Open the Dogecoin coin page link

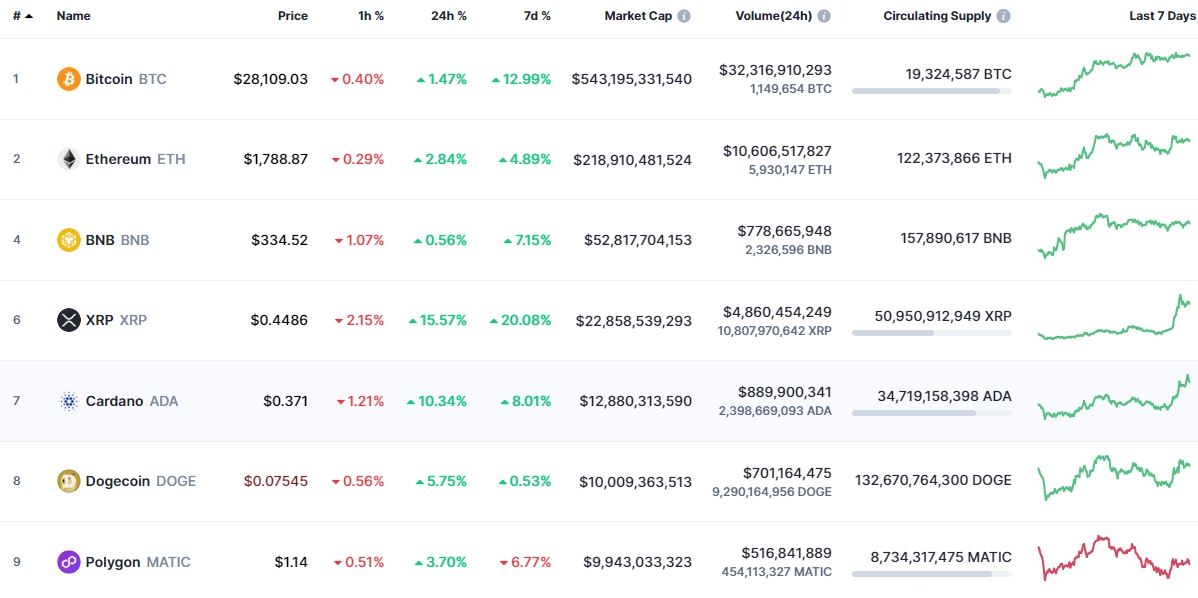tap(141, 481)
